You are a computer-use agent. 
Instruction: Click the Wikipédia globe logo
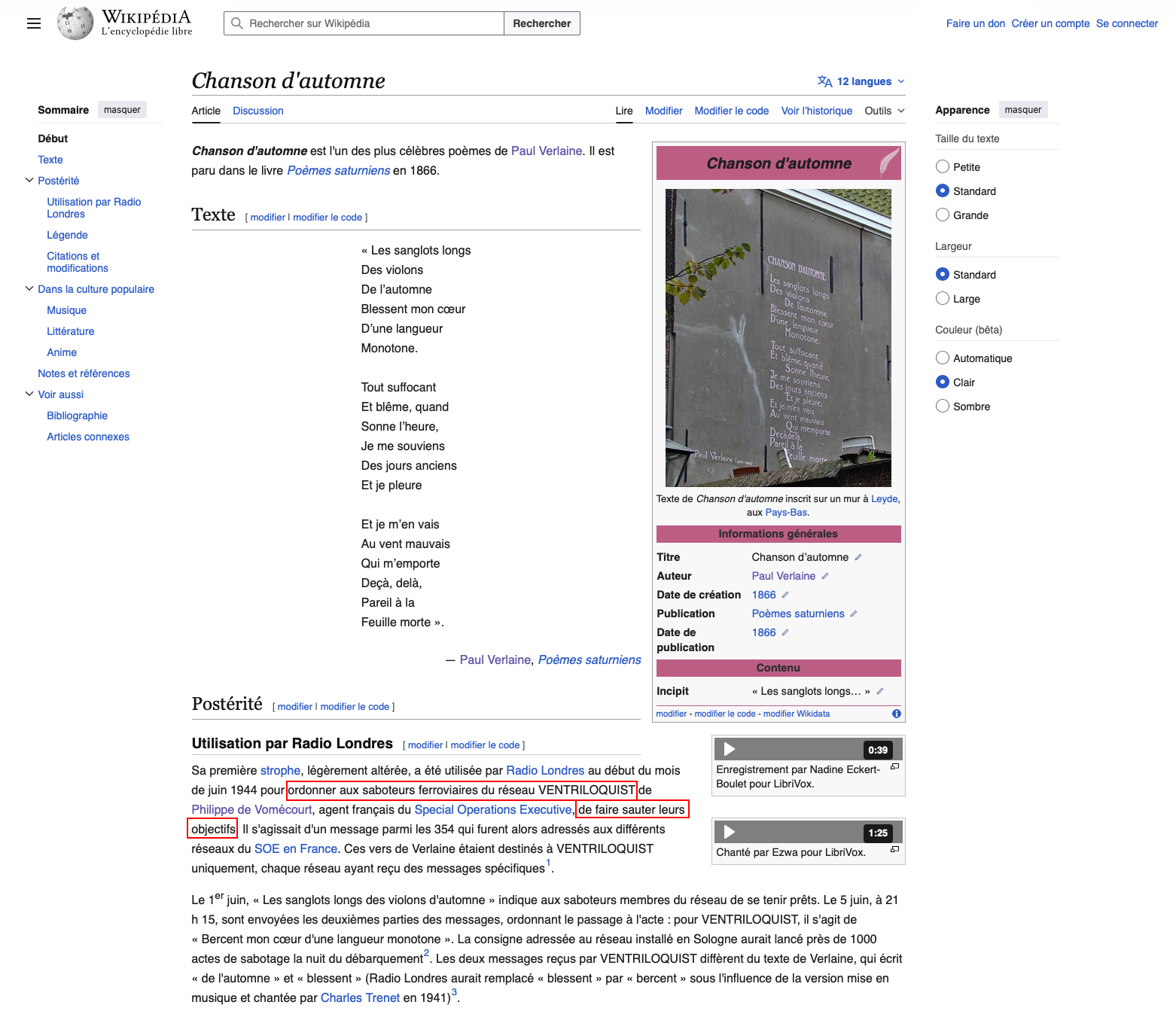click(x=75, y=23)
